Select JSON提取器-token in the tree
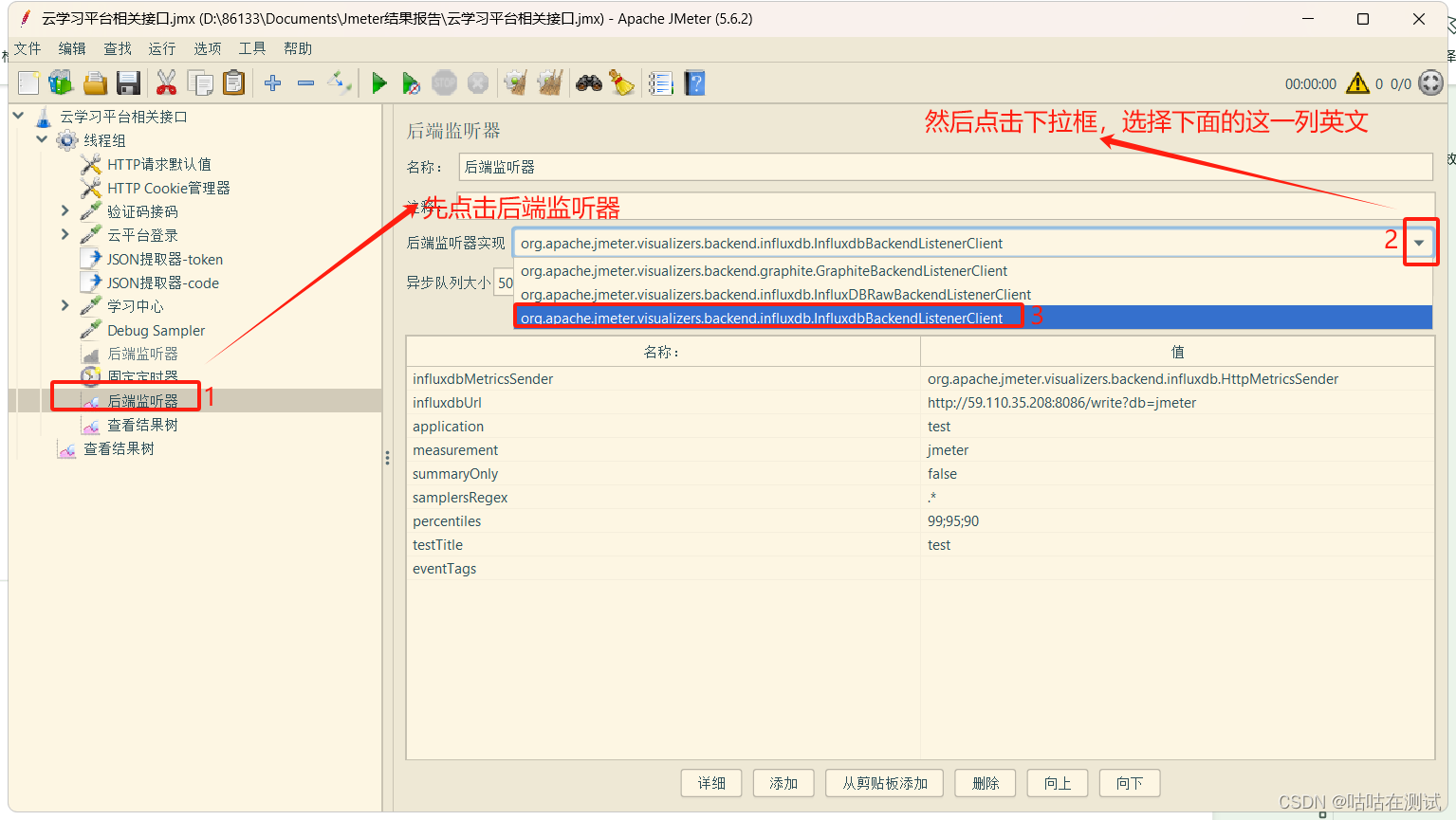1456x820 pixels. point(165,259)
